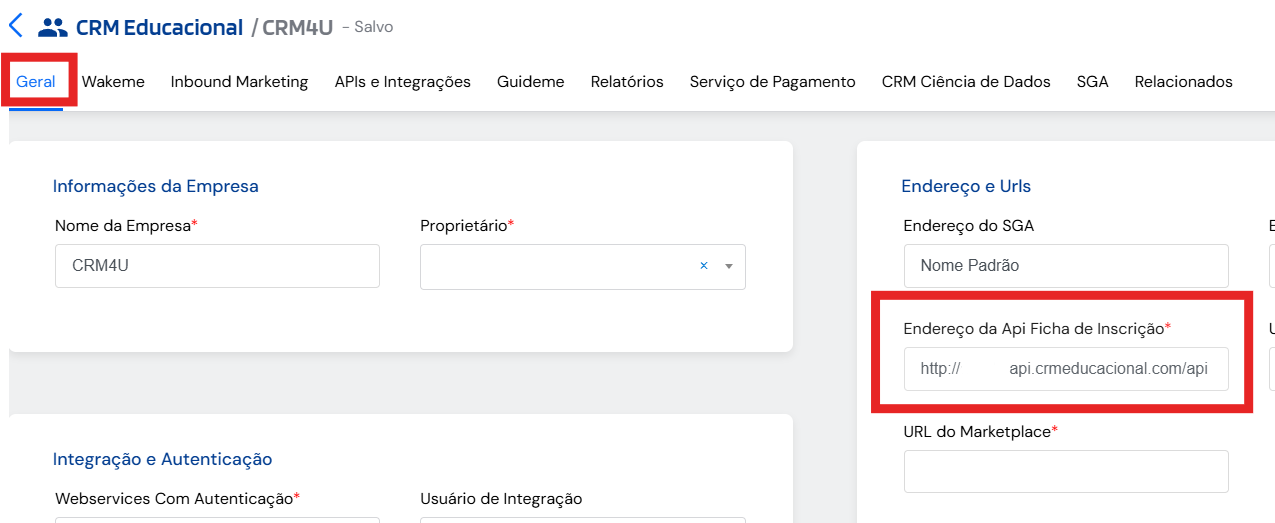Screen dimensions: 1275x523
Task: Click the Endereço da Api Ficha de Inscrição field
Action: point(1066,369)
